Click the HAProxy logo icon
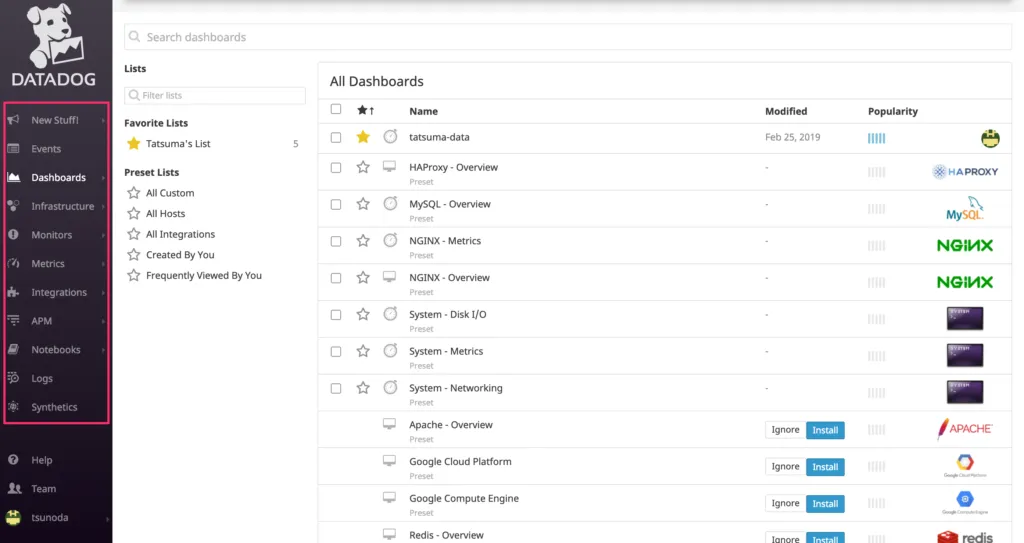This screenshot has height=543, width=1024. click(965, 172)
